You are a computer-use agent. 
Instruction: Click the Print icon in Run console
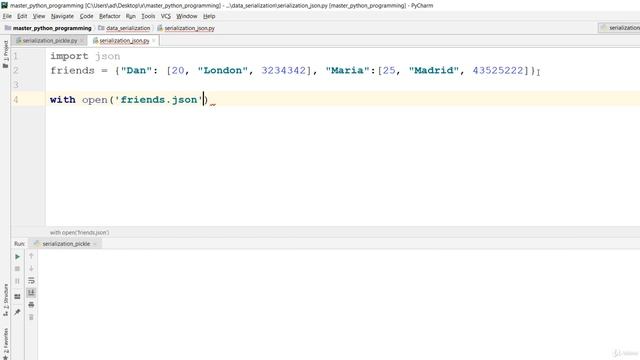31,305
